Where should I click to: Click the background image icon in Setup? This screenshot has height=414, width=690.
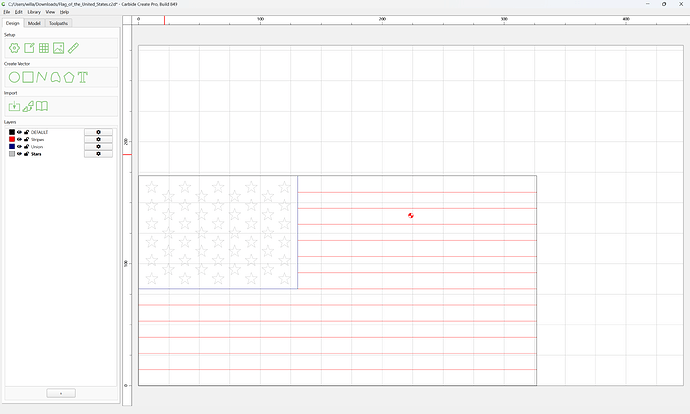(59, 48)
